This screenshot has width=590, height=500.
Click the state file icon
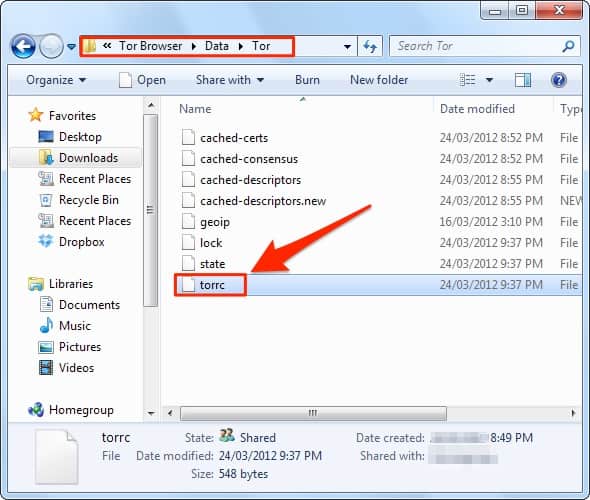[188, 263]
